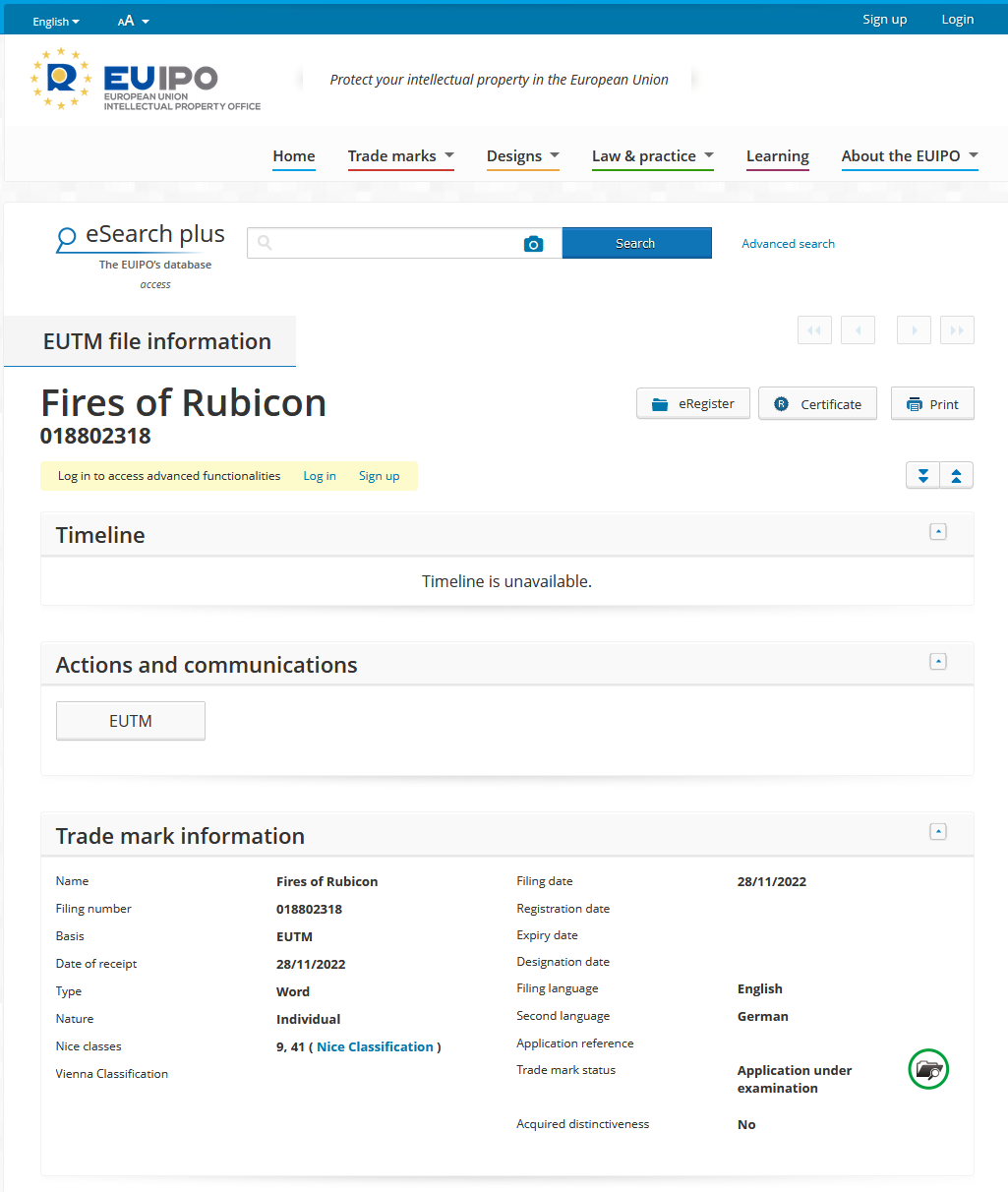Screen dimensions: 1008x1192
Task: Collapse the Timeline section
Action: pyautogui.click(x=938, y=532)
